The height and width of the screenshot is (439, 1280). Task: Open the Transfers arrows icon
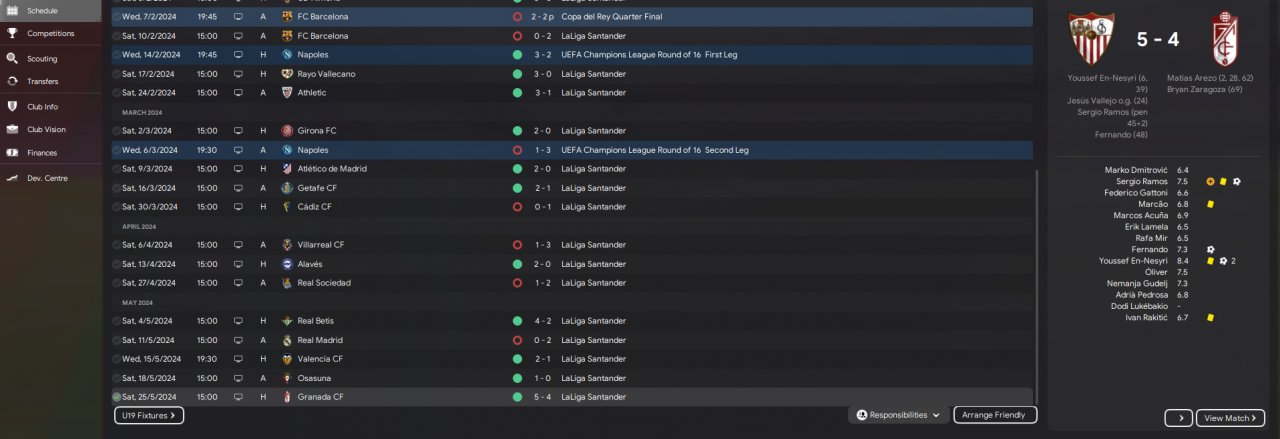tap(12, 81)
